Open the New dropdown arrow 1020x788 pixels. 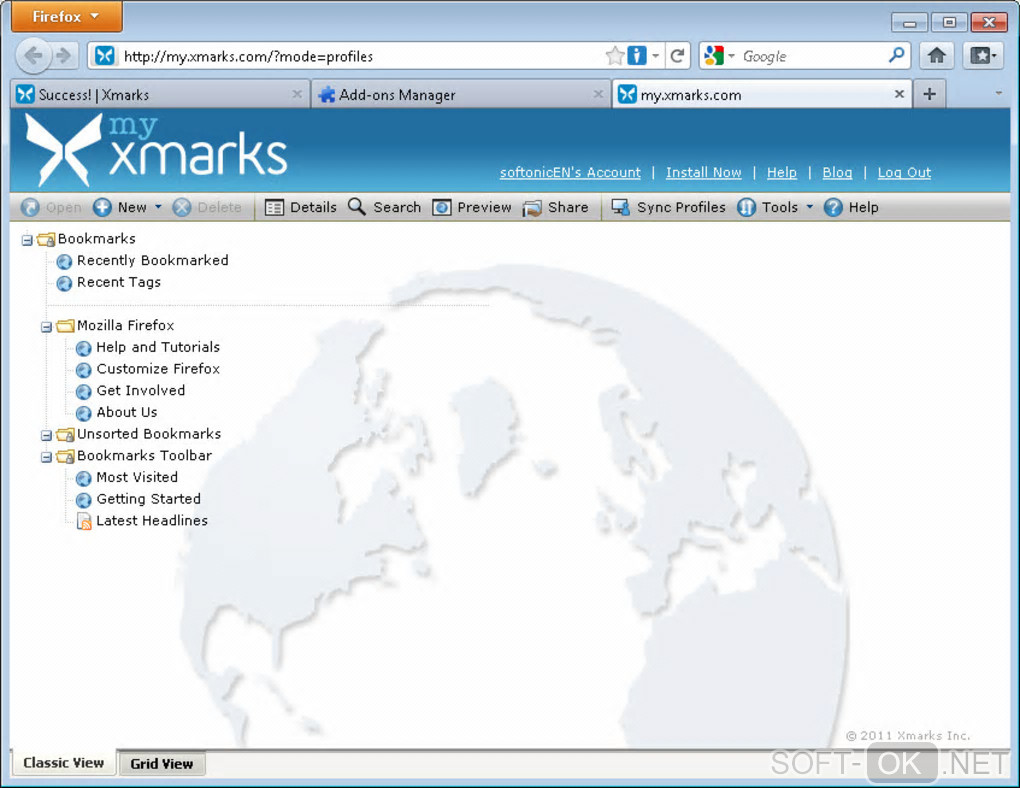[158, 207]
